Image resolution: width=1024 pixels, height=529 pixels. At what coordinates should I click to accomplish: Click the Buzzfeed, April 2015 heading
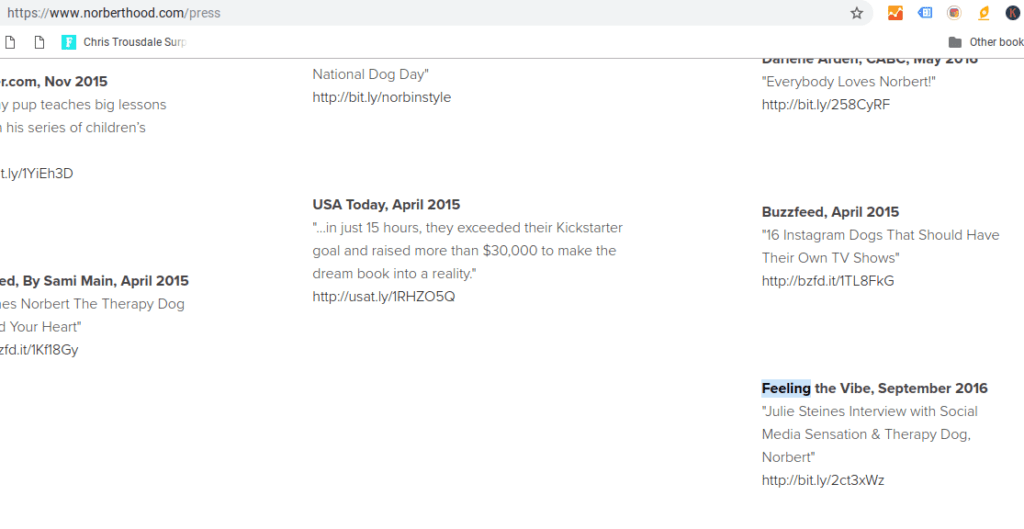[830, 212]
